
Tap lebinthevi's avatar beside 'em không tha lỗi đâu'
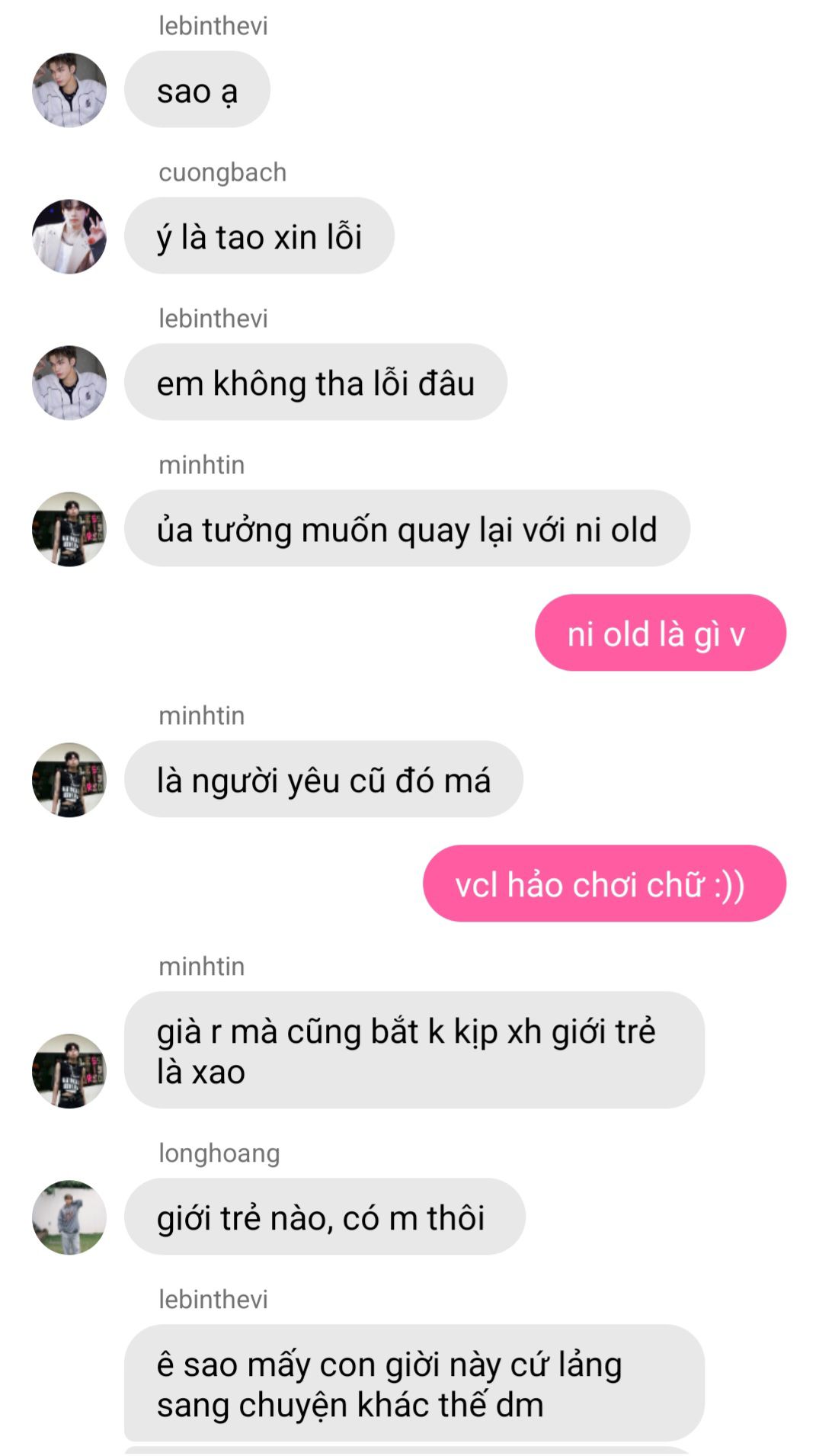pyautogui.click(x=69, y=383)
